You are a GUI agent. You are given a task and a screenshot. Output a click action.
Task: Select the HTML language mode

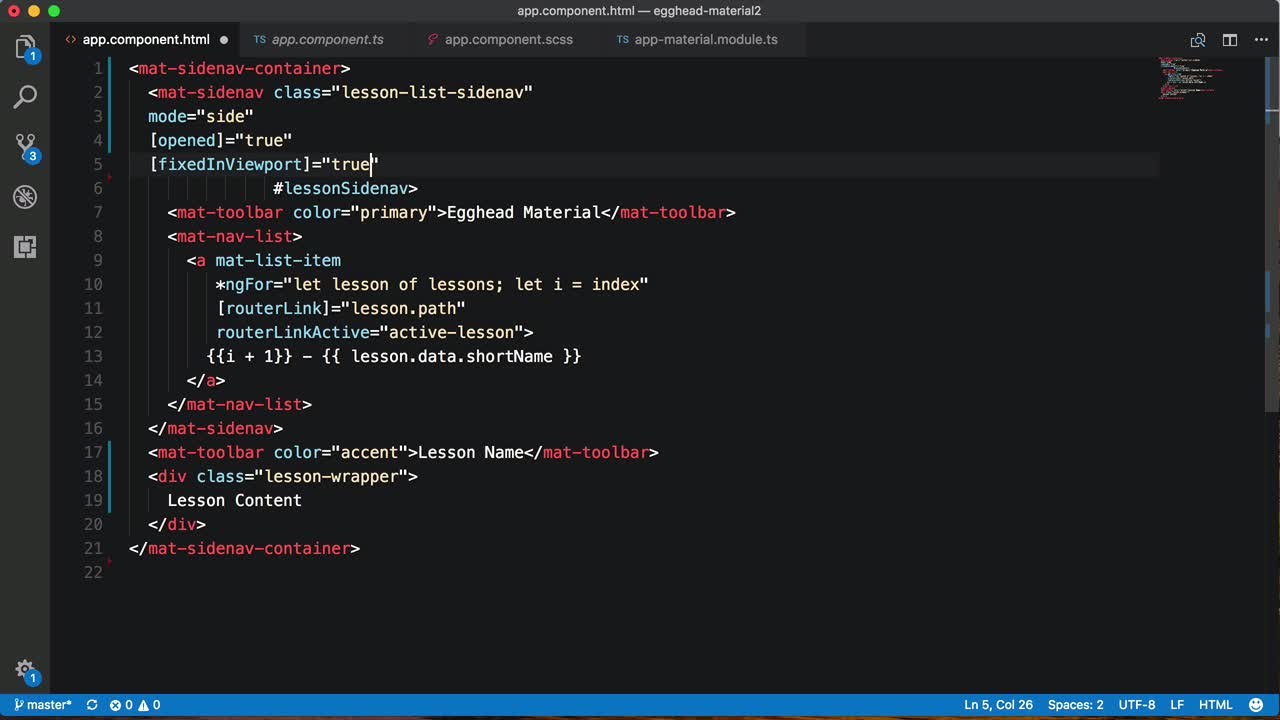coord(1215,705)
